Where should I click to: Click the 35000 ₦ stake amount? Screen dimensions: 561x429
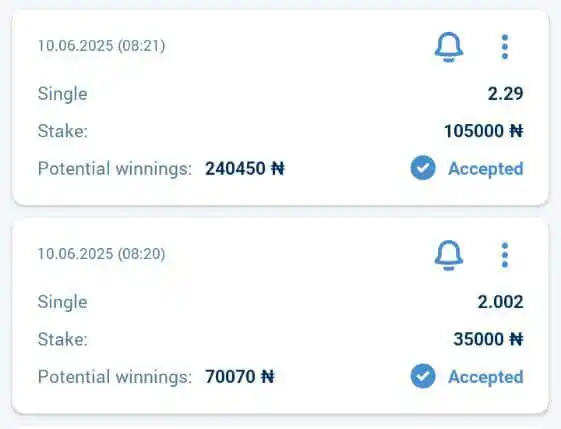pyautogui.click(x=488, y=339)
